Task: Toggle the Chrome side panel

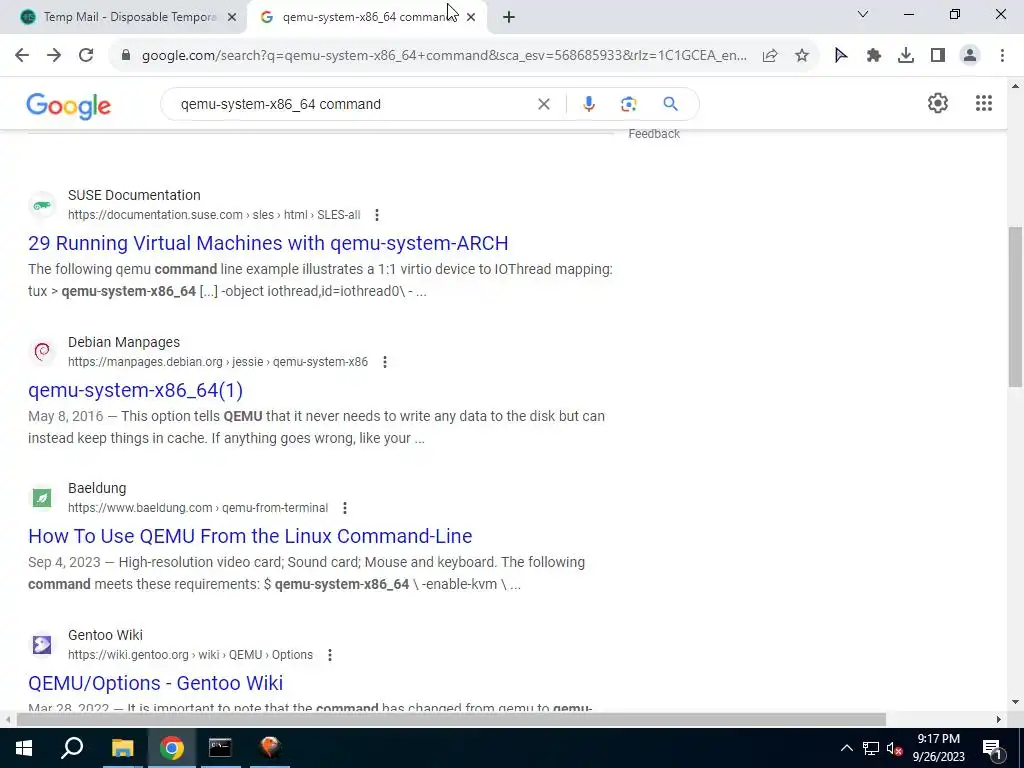Action: coord(938,56)
